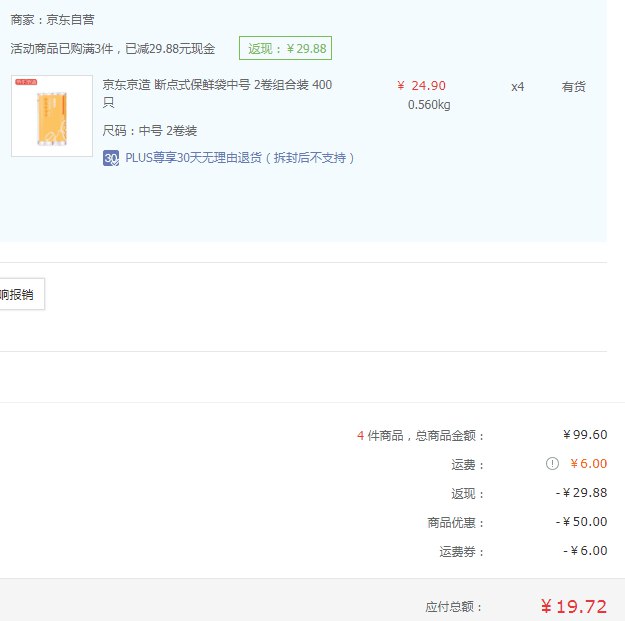Screen dimensions: 625x621
Task: Click the 应付总额 label
Action: click(x=454, y=607)
